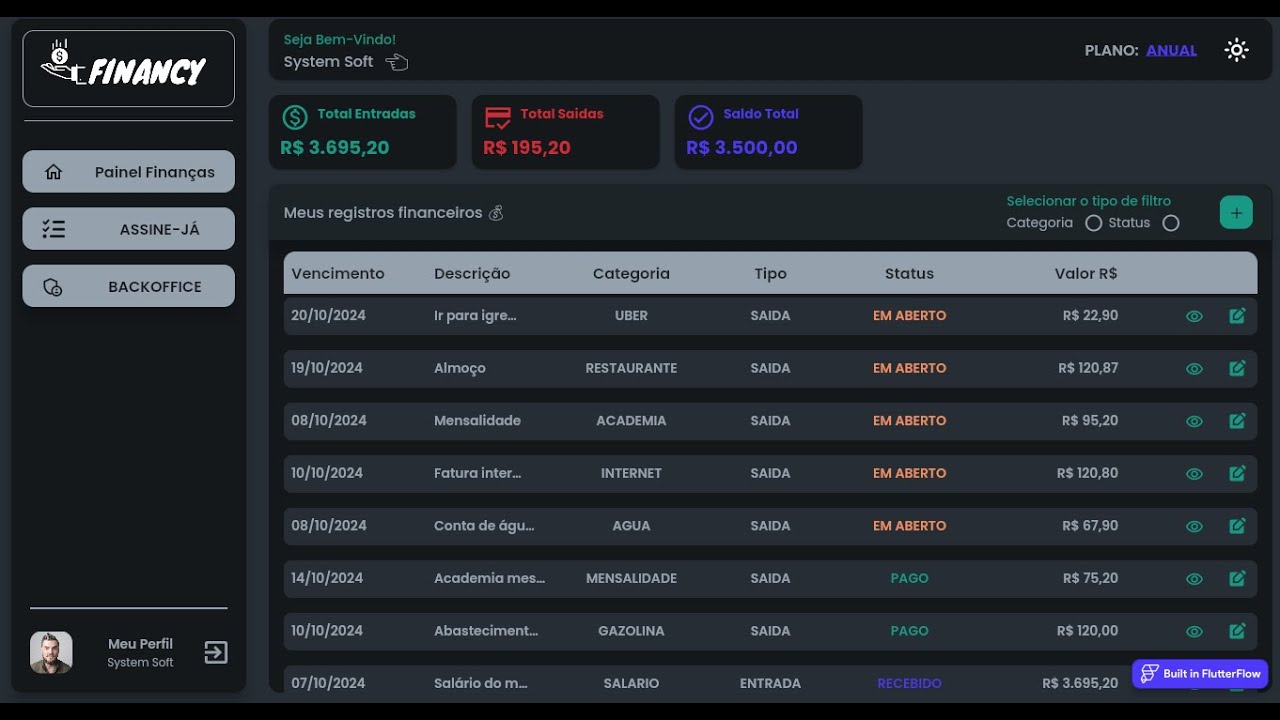Click the pointing hand icon near System Soft
The height and width of the screenshot is (720, 1280).
point(397,63)
